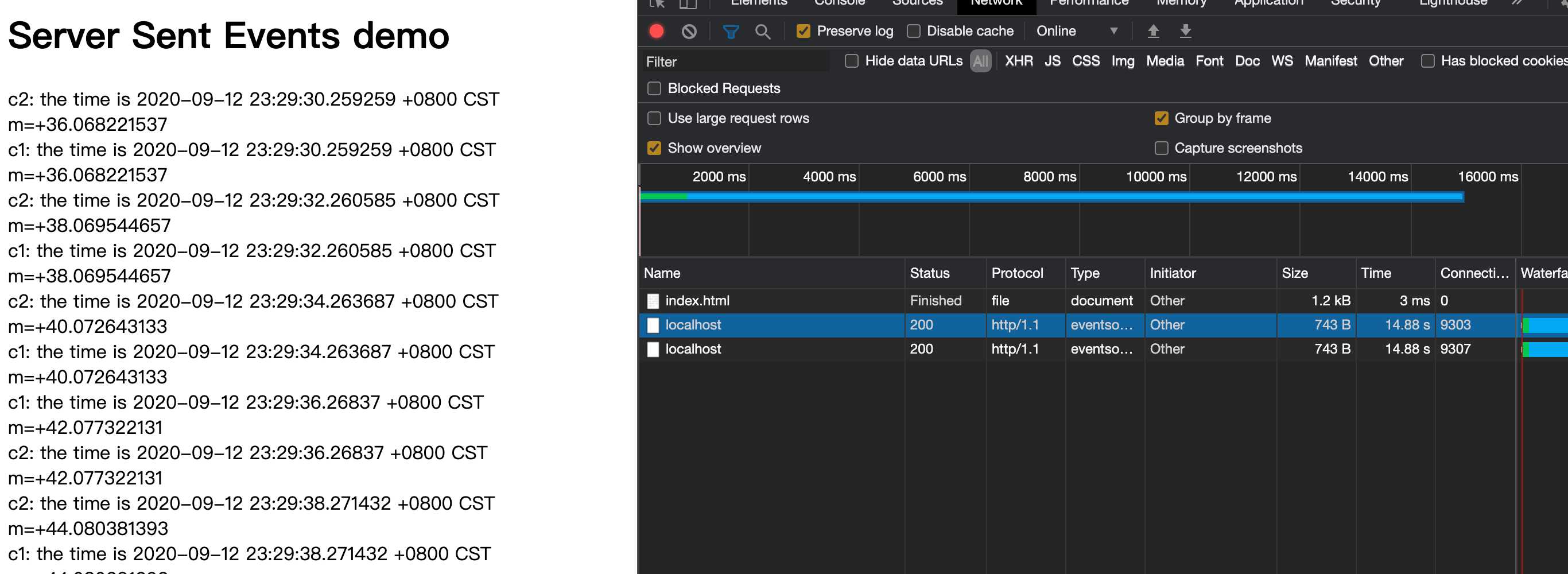Click the blue overview timeline bar
1568x574 pixels.
1072,197
